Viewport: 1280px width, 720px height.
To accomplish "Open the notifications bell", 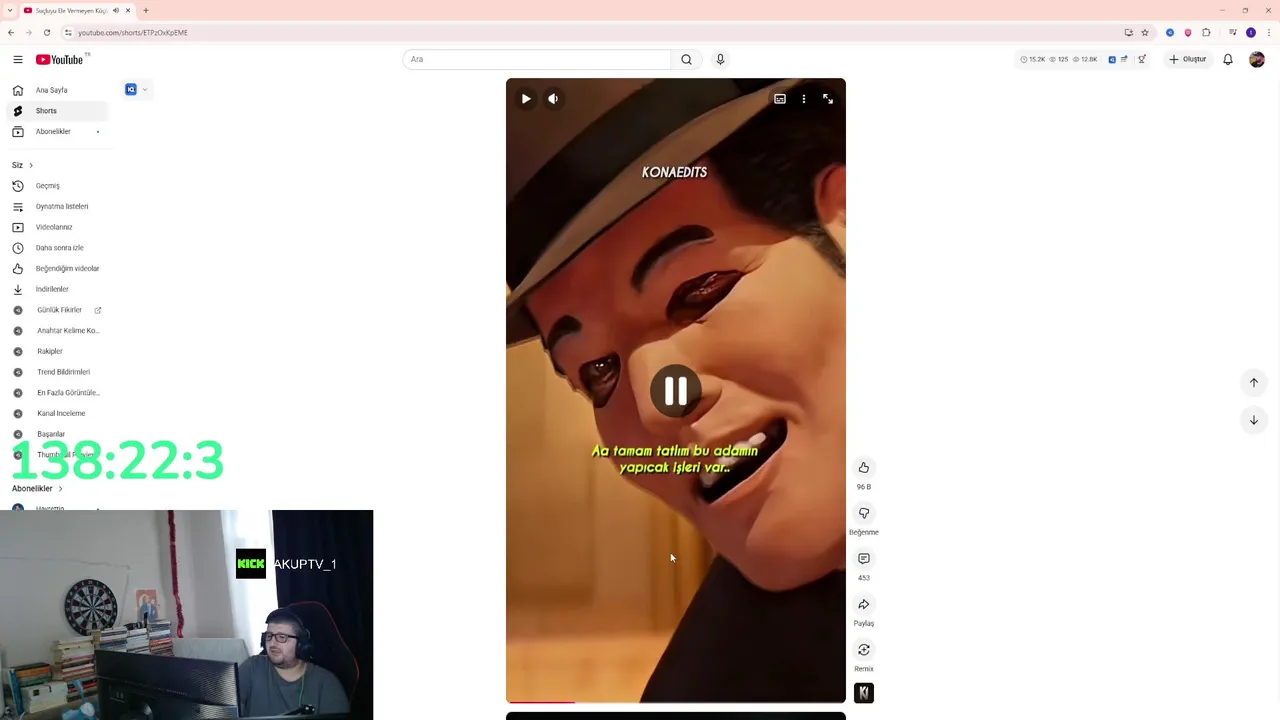I will click(1228, 59).
